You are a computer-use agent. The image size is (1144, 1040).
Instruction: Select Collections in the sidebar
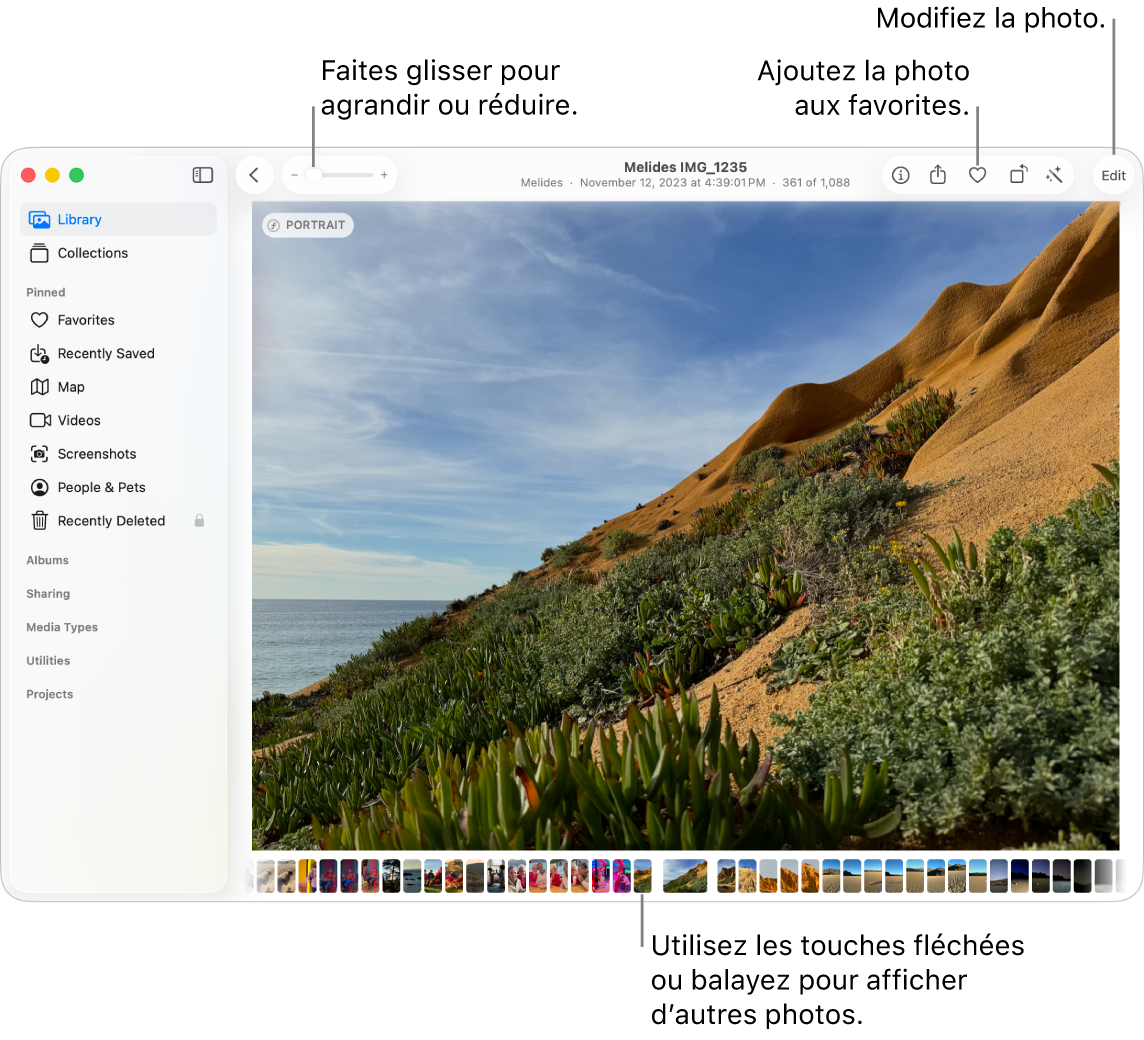coord(92,253)
